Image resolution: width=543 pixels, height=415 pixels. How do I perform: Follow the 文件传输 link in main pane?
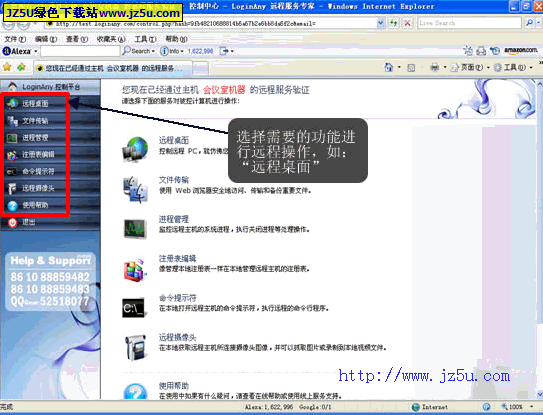[173, 180]
